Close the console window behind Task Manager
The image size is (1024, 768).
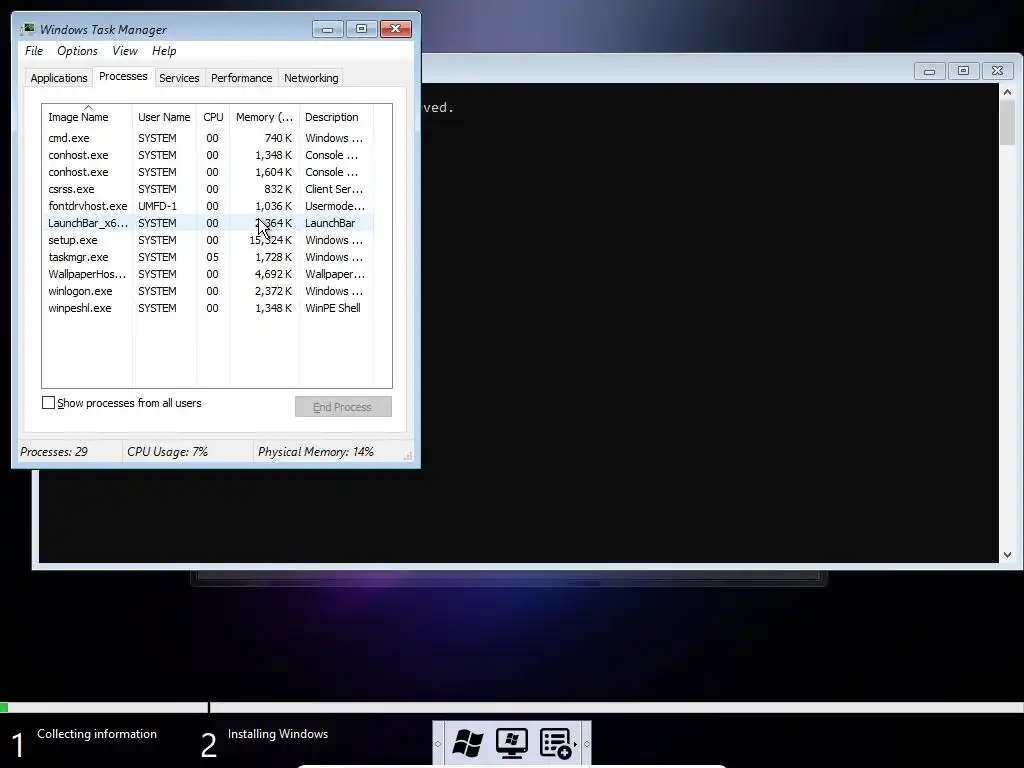pos(997,71)
